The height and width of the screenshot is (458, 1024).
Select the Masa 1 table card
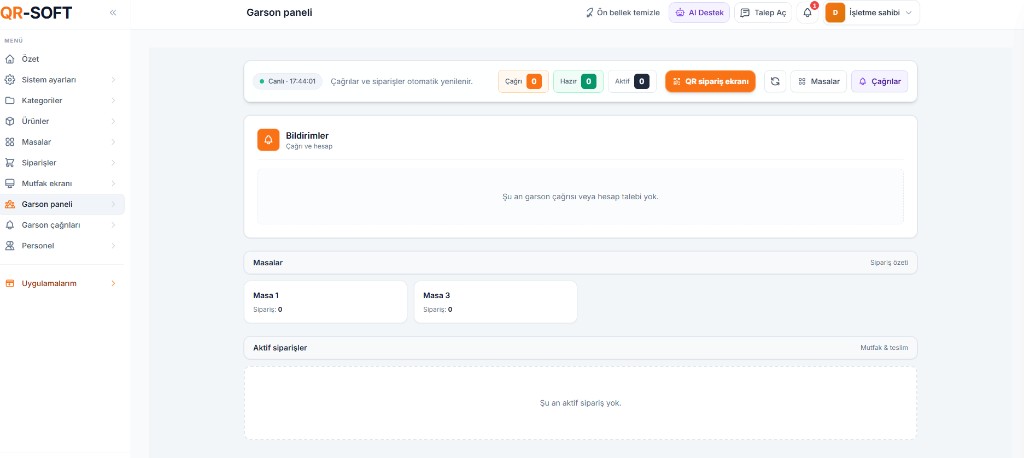(325, 302)
